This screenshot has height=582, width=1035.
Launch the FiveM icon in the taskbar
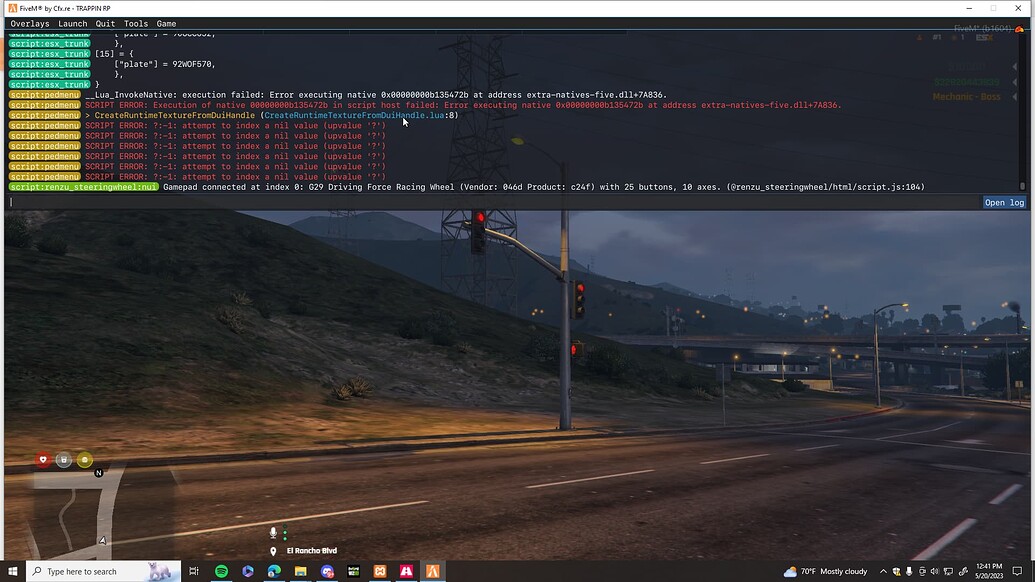pyautogui.click(x=433, y=571)
